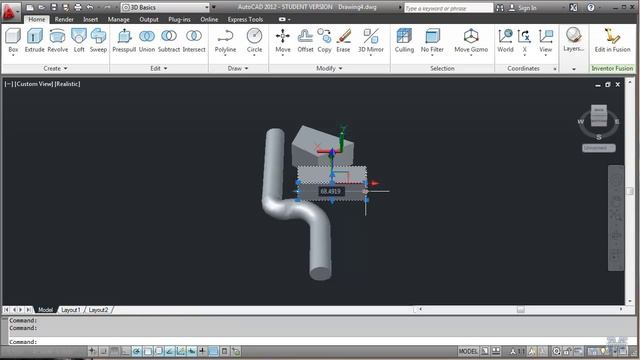Click the Copy tool
Image resolution: width=640 pixels, height=360 pixels.
(324, 41)
